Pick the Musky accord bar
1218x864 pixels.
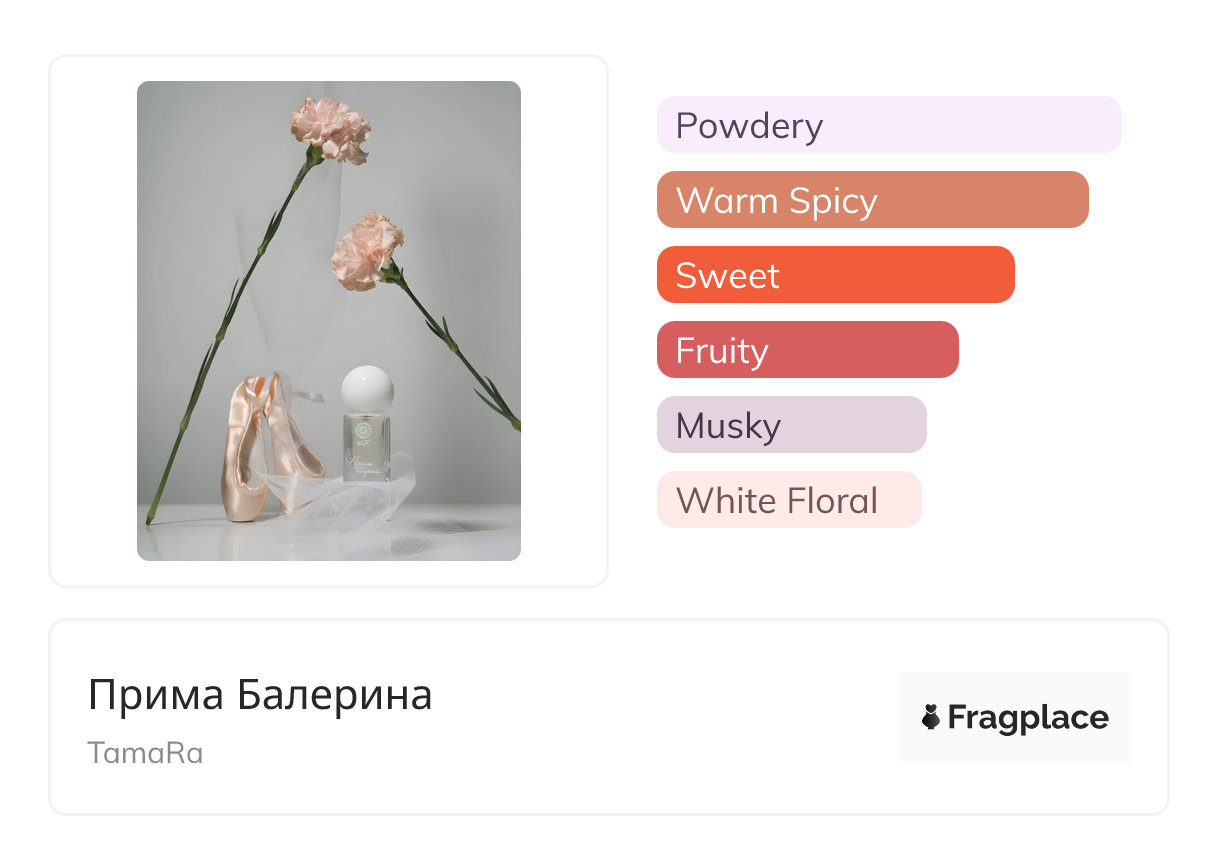pyautogui.click(x=791, y=425)
